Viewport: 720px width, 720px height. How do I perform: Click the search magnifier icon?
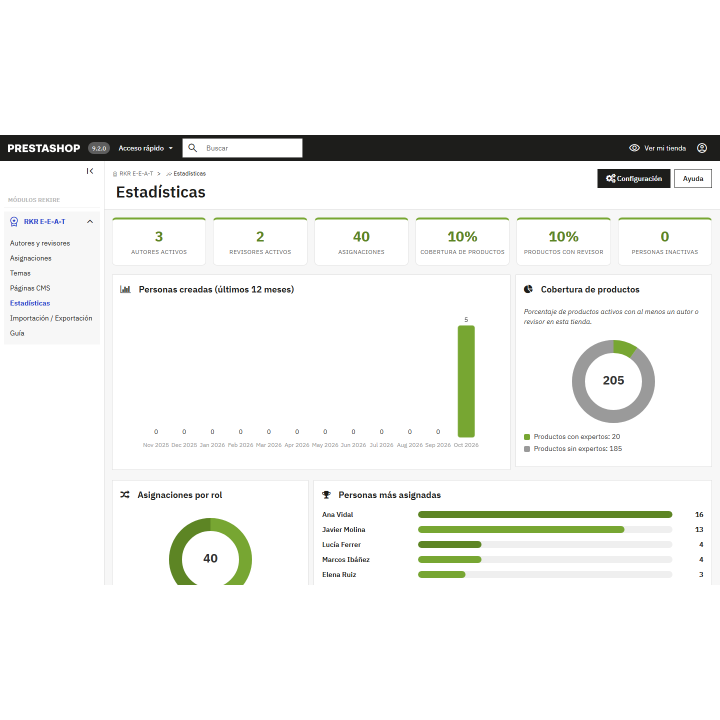pyautogui.click(x=193, y=148)
